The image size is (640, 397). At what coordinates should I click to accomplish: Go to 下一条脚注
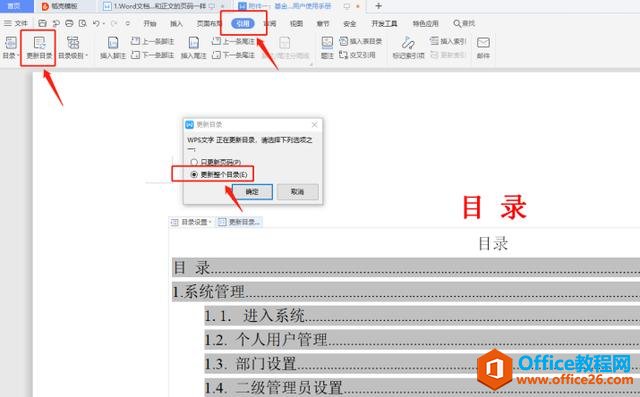pyautogui.click(x=152, y=55)
